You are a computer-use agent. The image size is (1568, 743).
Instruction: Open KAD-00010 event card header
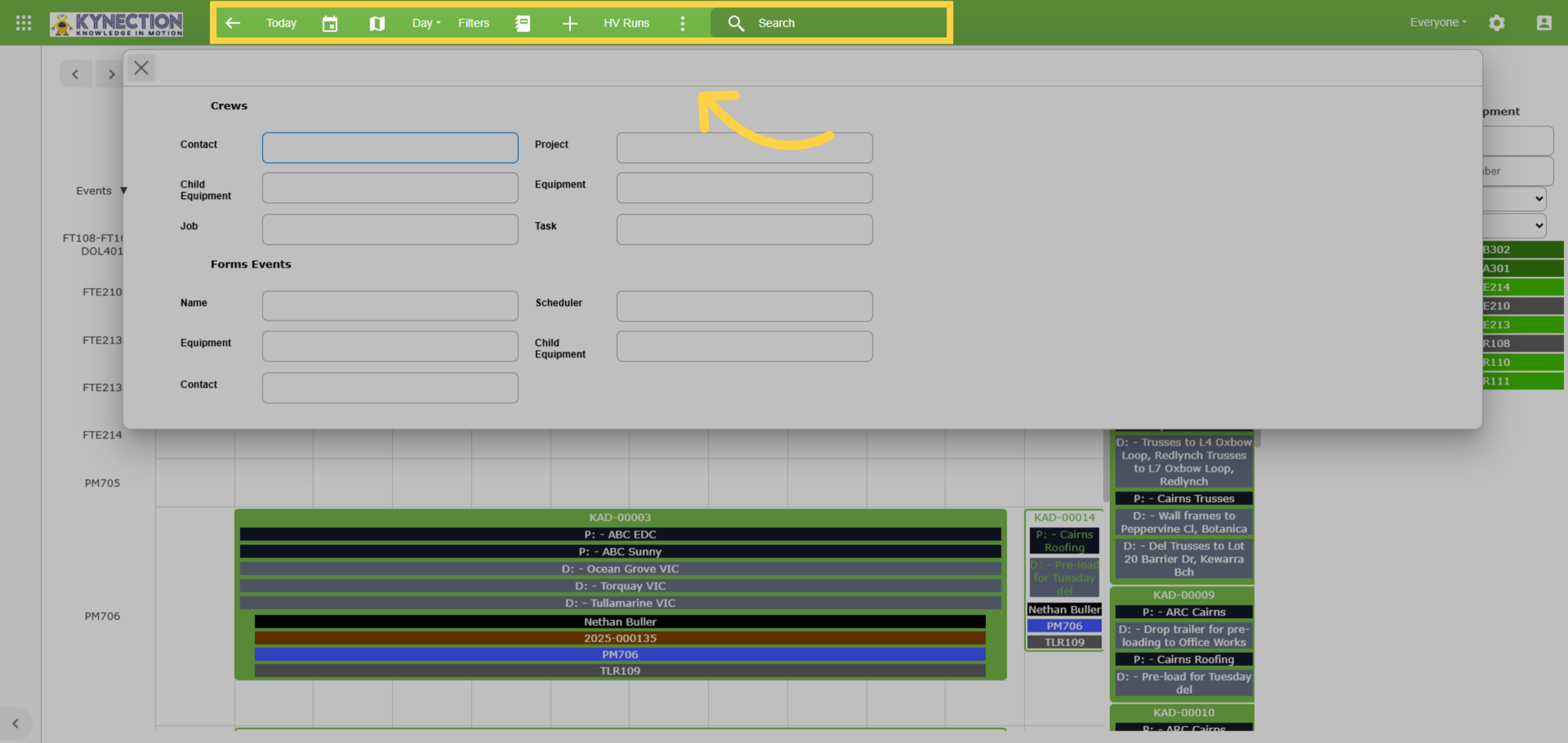pos(1183,712)
